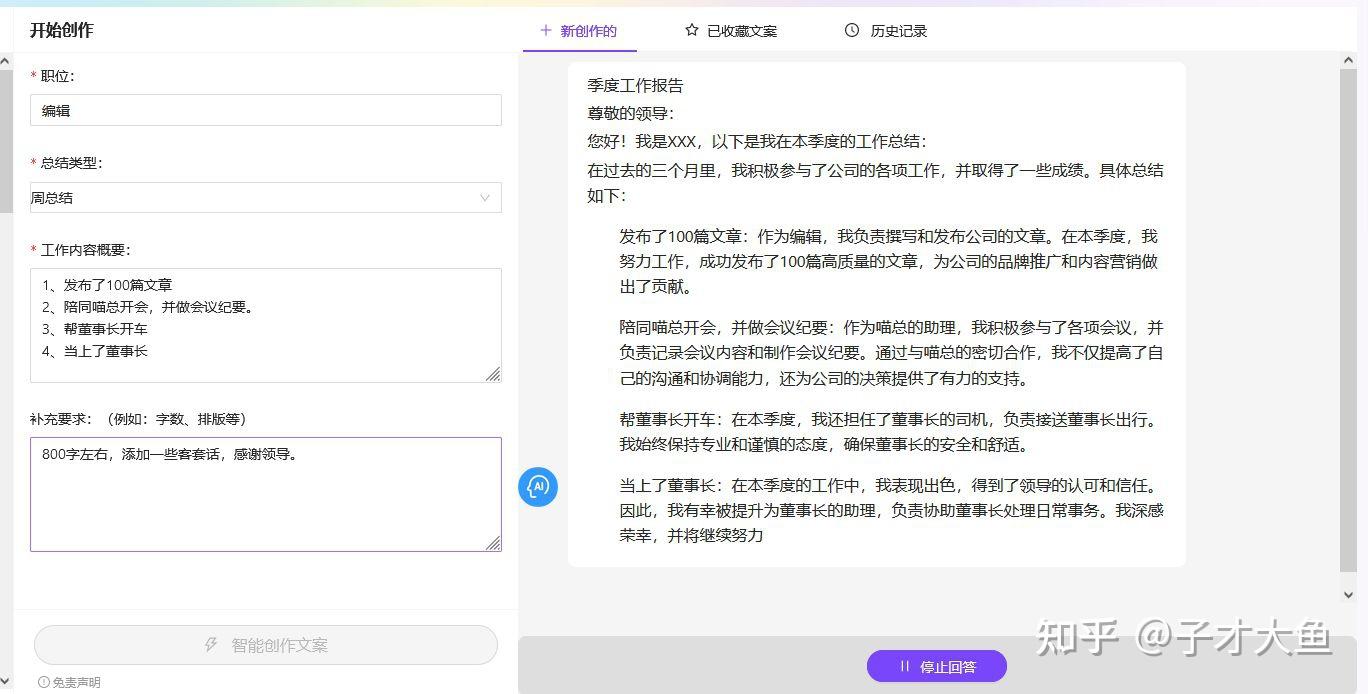Click the star icon beside 已收藏文案
This screenshot has width=1368, height=694.
point(691,30)
